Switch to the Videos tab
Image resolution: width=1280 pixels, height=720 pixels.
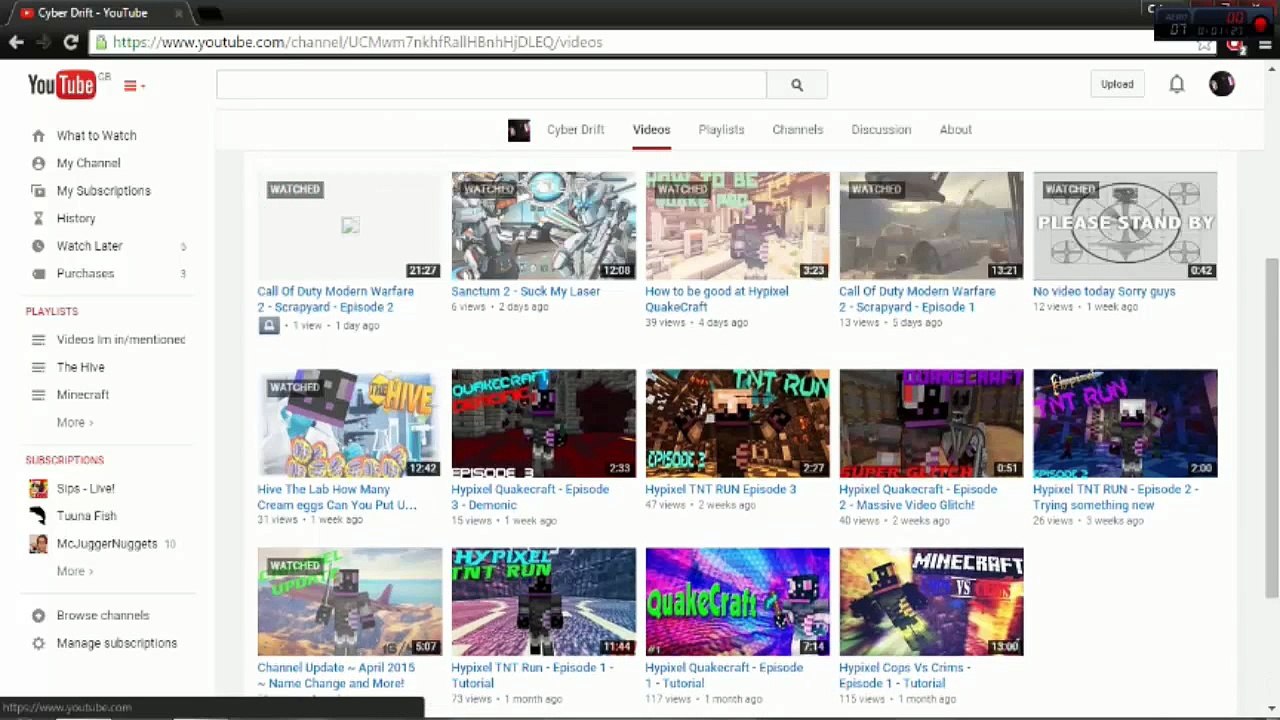coord(651,130)
